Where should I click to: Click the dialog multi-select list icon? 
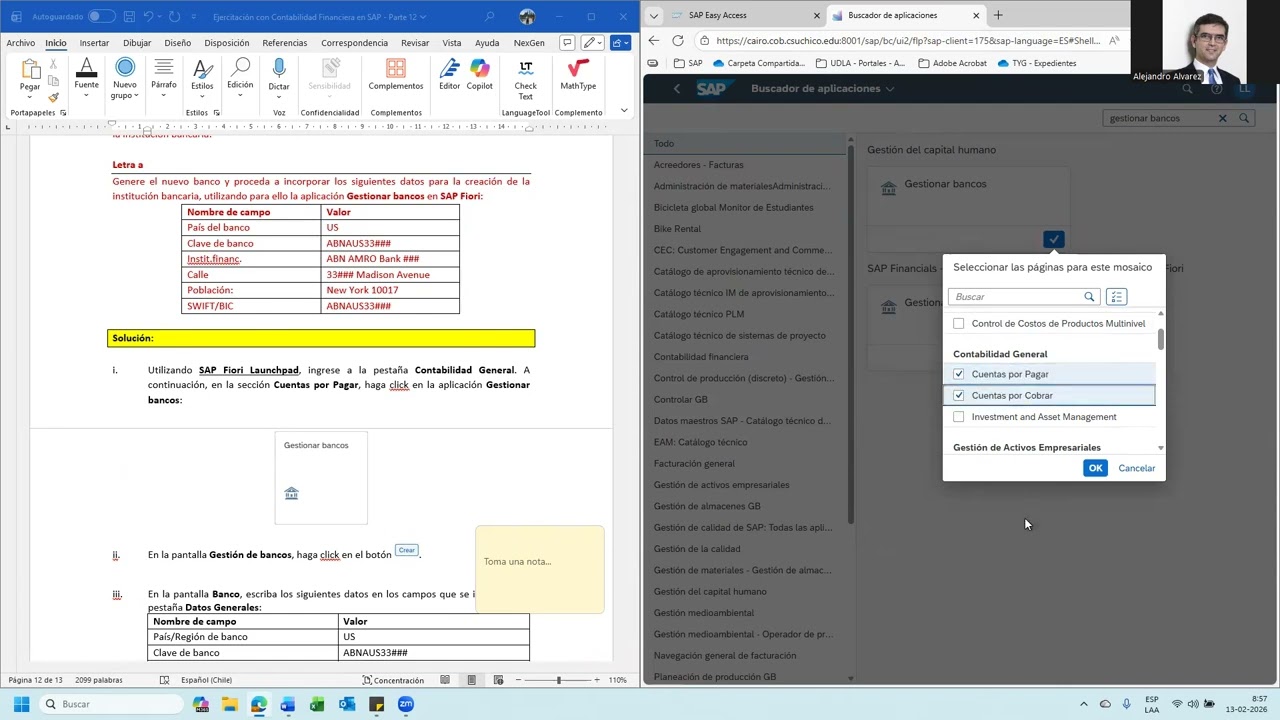(1117, 297)
